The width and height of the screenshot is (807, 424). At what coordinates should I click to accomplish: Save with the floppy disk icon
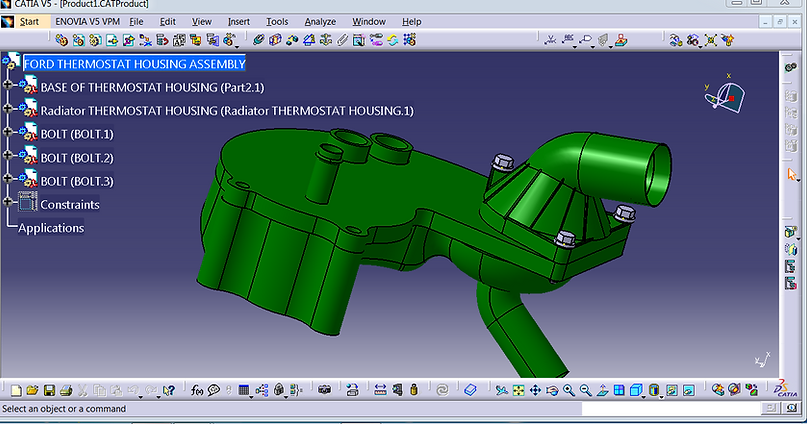(x=49, y=391)
